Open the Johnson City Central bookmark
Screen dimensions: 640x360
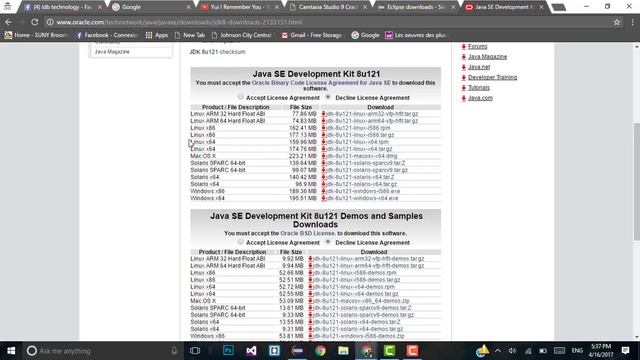tap(241, 36)
